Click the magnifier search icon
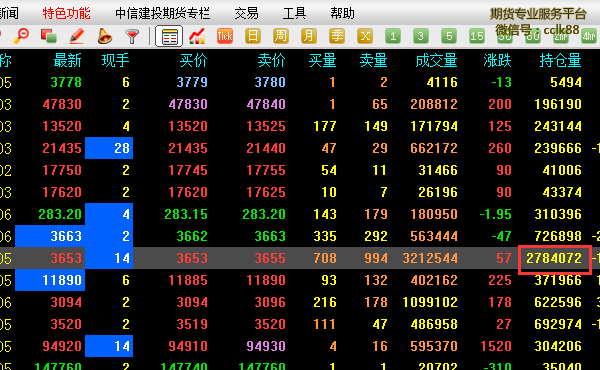 (x=21, y=36)
